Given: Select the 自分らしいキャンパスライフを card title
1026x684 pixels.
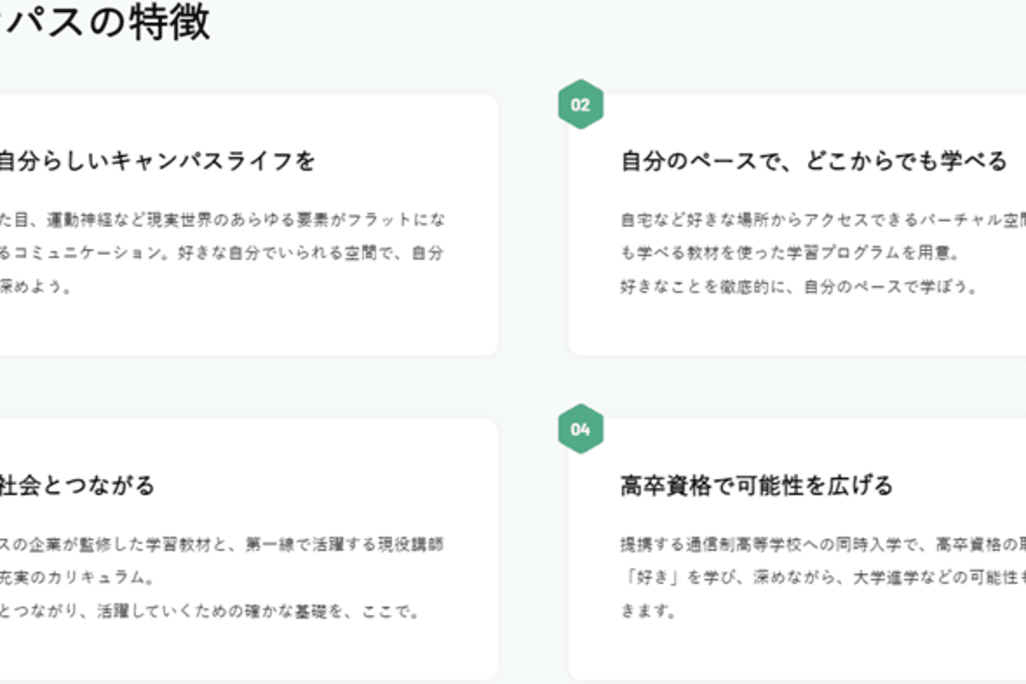Looking at the screenshot, I should point(156,161).
